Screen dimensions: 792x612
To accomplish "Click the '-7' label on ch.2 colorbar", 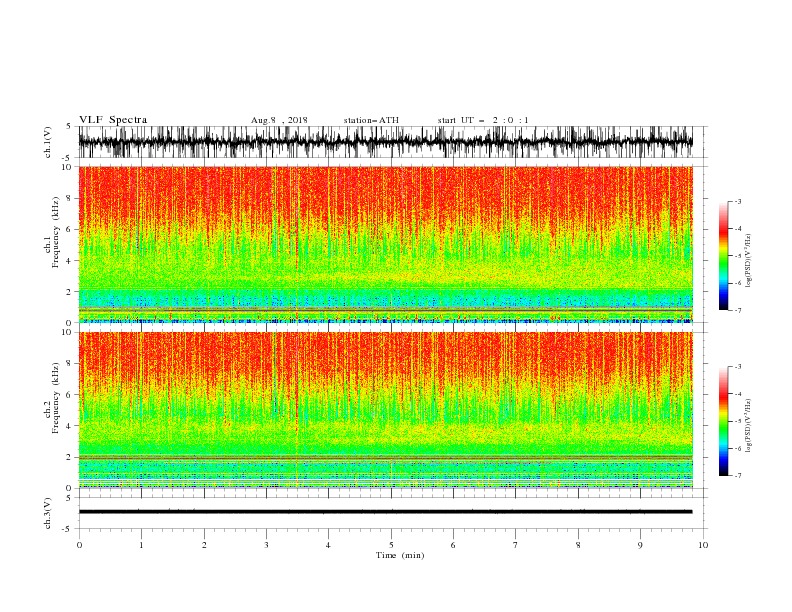I will [x=737, y=476].
